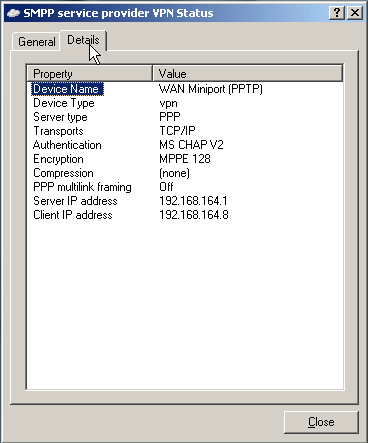Click the Property column header
Viewport: 368px width, 443px height.
[x=89, y=73]
